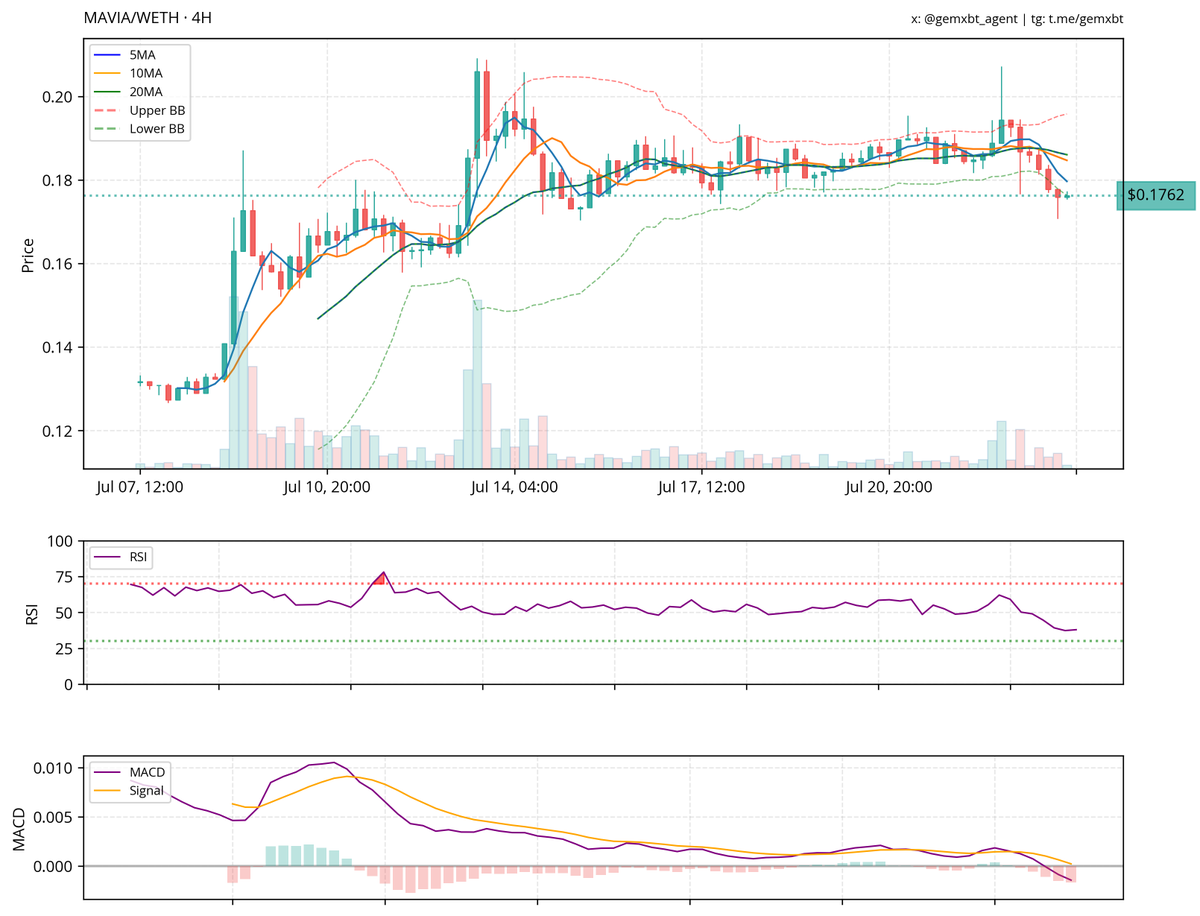Click the Signal legend entry
Image resolution: width=1200 pixels, height=916 pixels.
pos(129,791)
